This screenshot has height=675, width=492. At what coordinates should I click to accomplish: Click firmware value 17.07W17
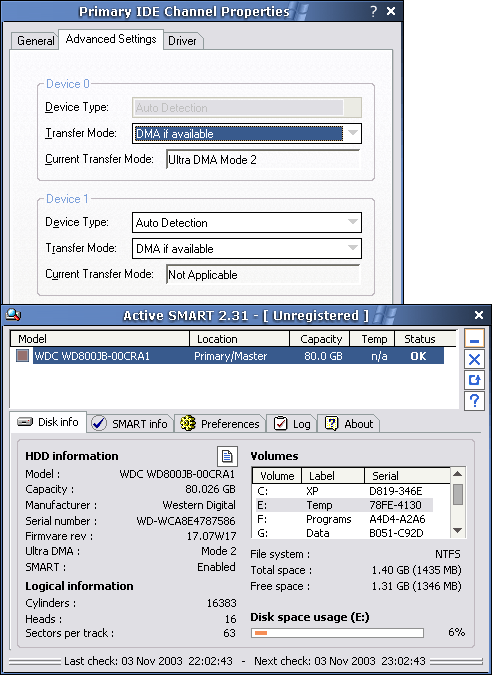pos(211,536)
